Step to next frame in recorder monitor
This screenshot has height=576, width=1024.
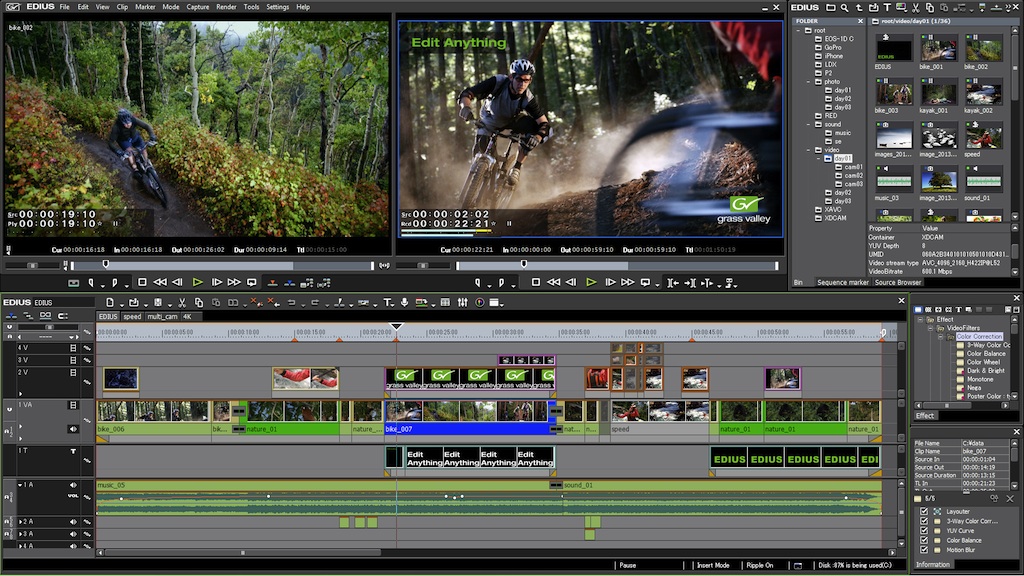[x=610, y=282]
